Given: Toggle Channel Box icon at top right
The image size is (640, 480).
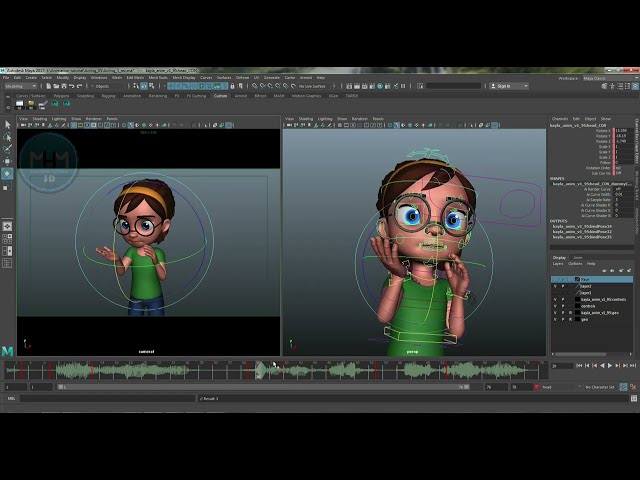Looking at the screenshot, I should coord(636,86).
